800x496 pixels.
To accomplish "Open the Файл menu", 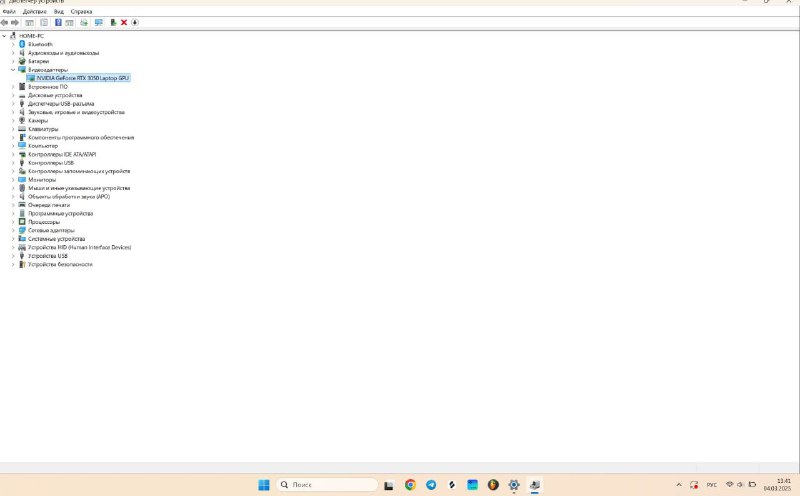I will 9,11.
